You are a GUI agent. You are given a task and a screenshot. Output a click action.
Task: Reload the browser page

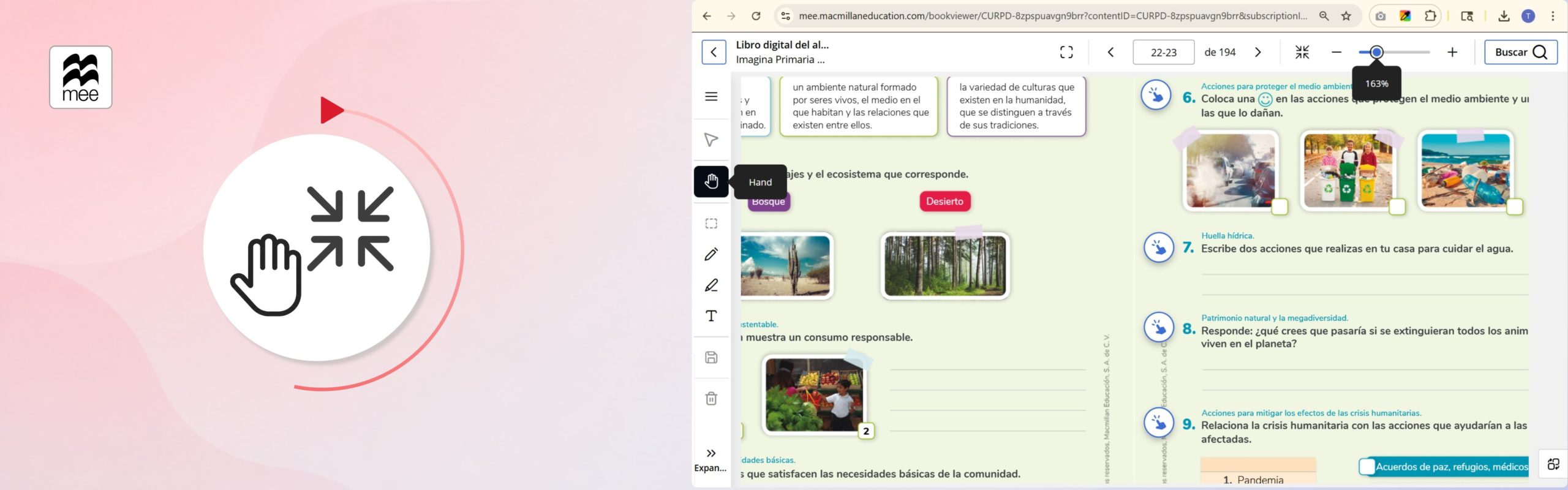[x=756, y=17]
